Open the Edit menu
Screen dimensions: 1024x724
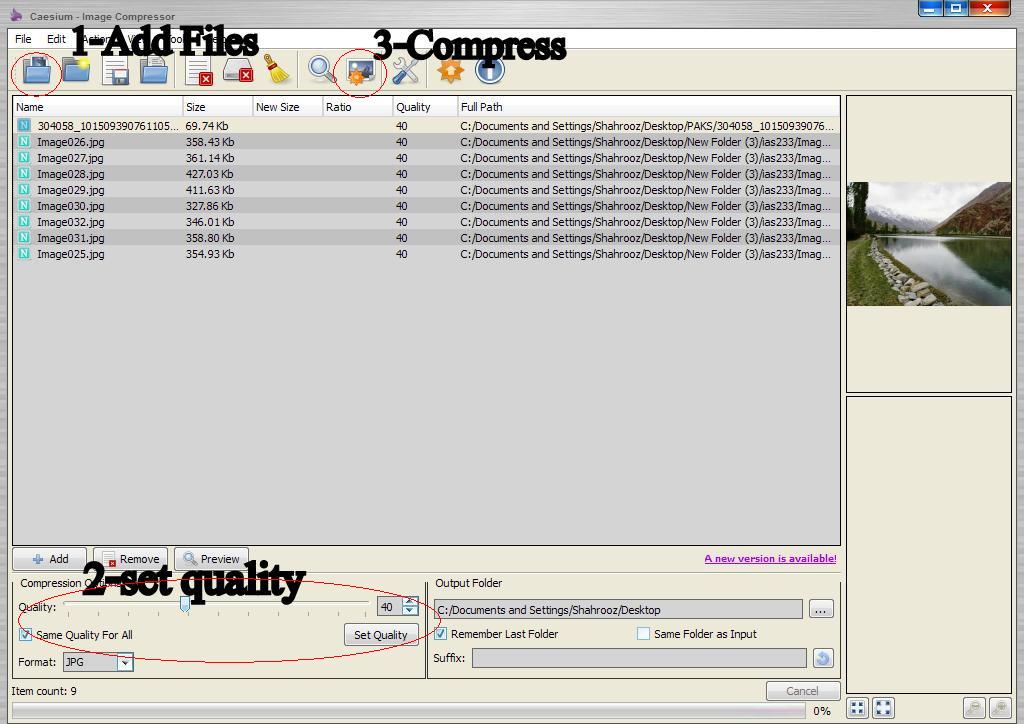[56, 39]
